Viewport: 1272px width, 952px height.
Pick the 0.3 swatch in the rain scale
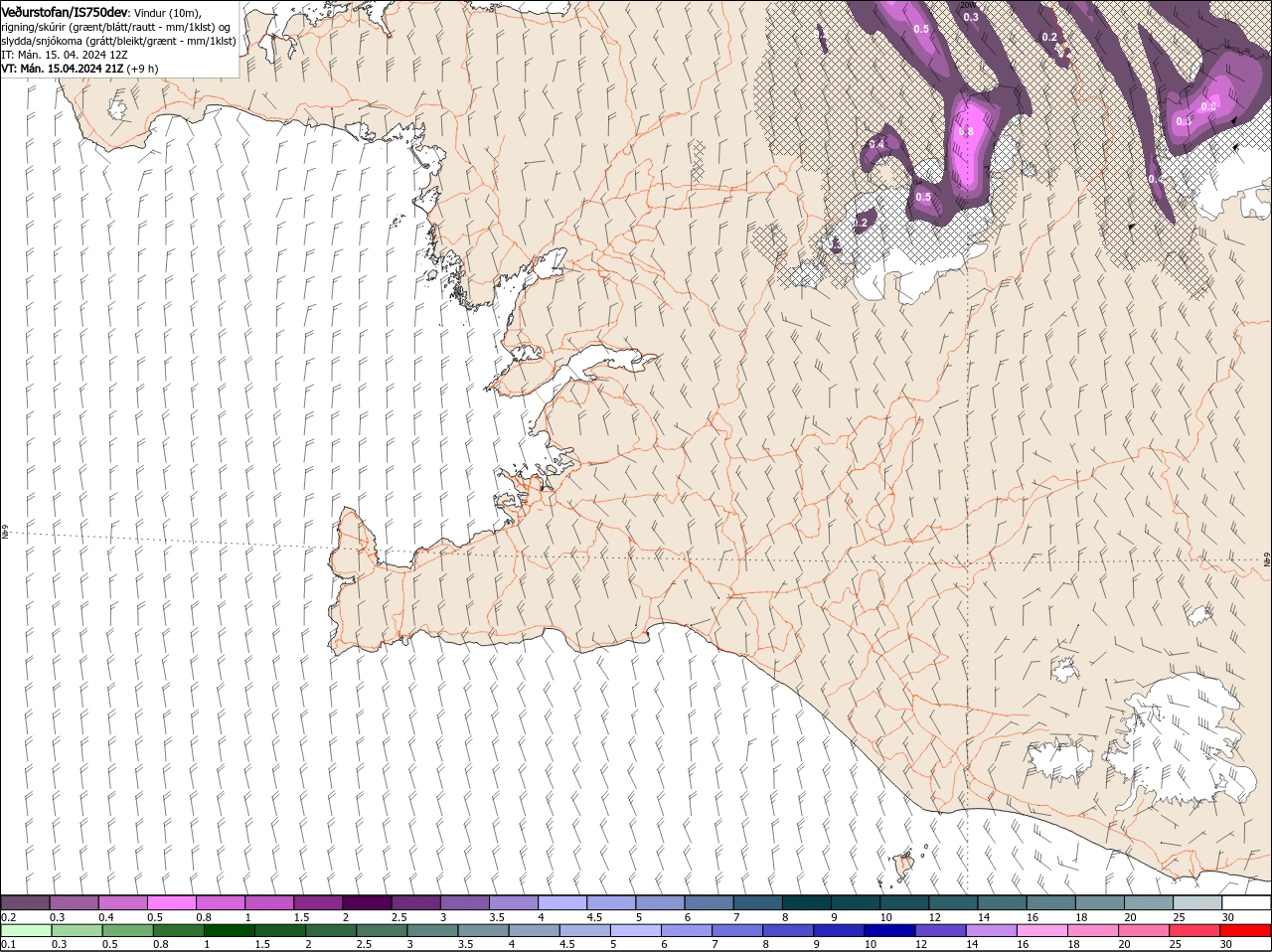pos(77,931)
